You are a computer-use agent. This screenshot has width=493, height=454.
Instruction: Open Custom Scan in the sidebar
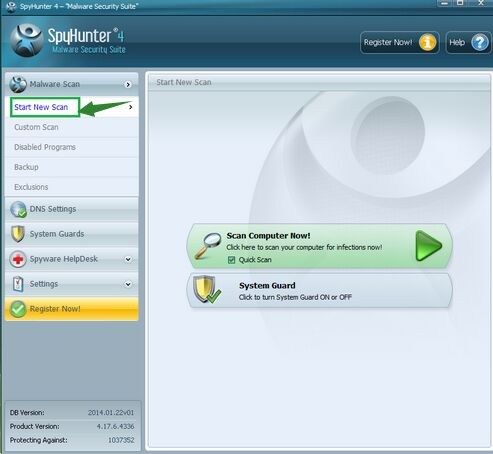(x=72, y=127)
